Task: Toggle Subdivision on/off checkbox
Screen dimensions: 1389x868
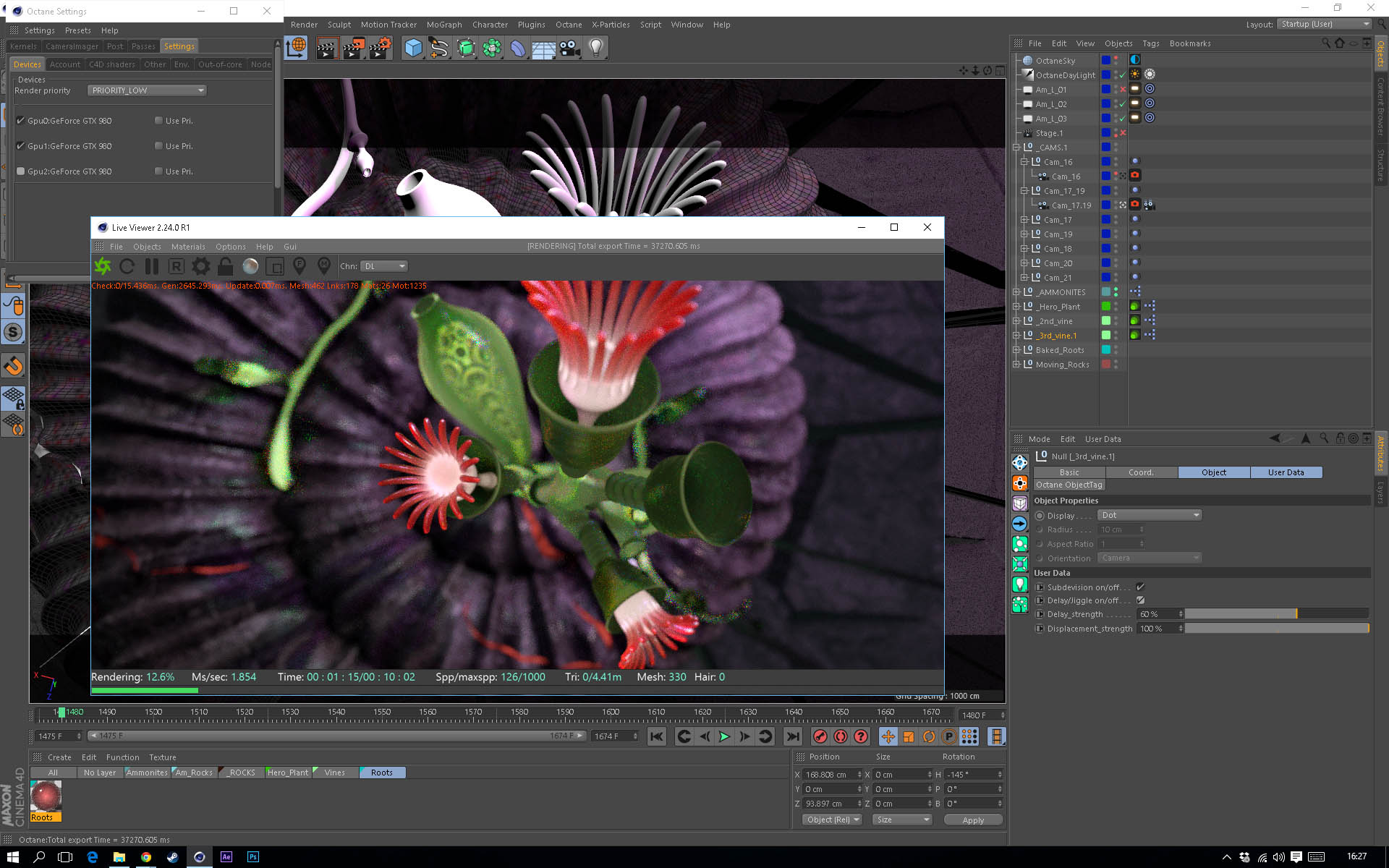Action: 1140,587
